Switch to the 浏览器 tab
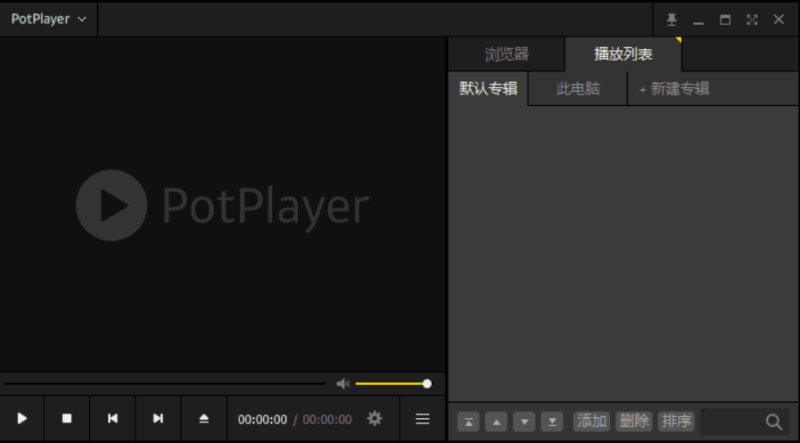Viewport: 800px width, 443px height. coord(506,54)
